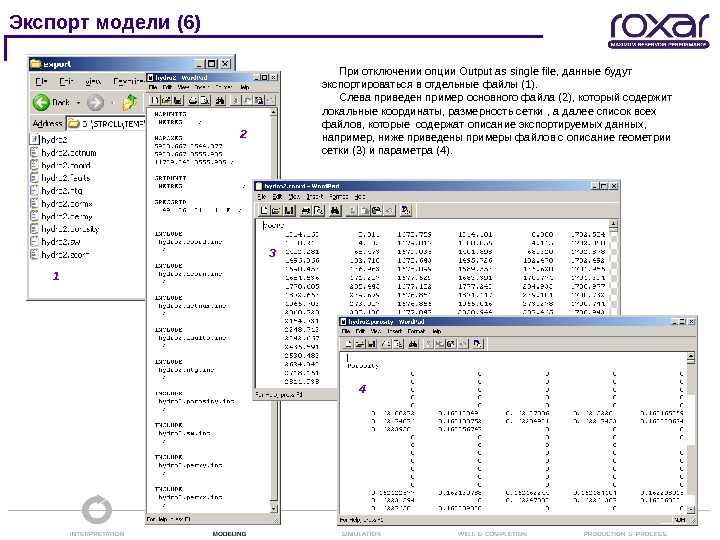Click Print icon in hydro2.porosity WordPad

coord(387,343)
